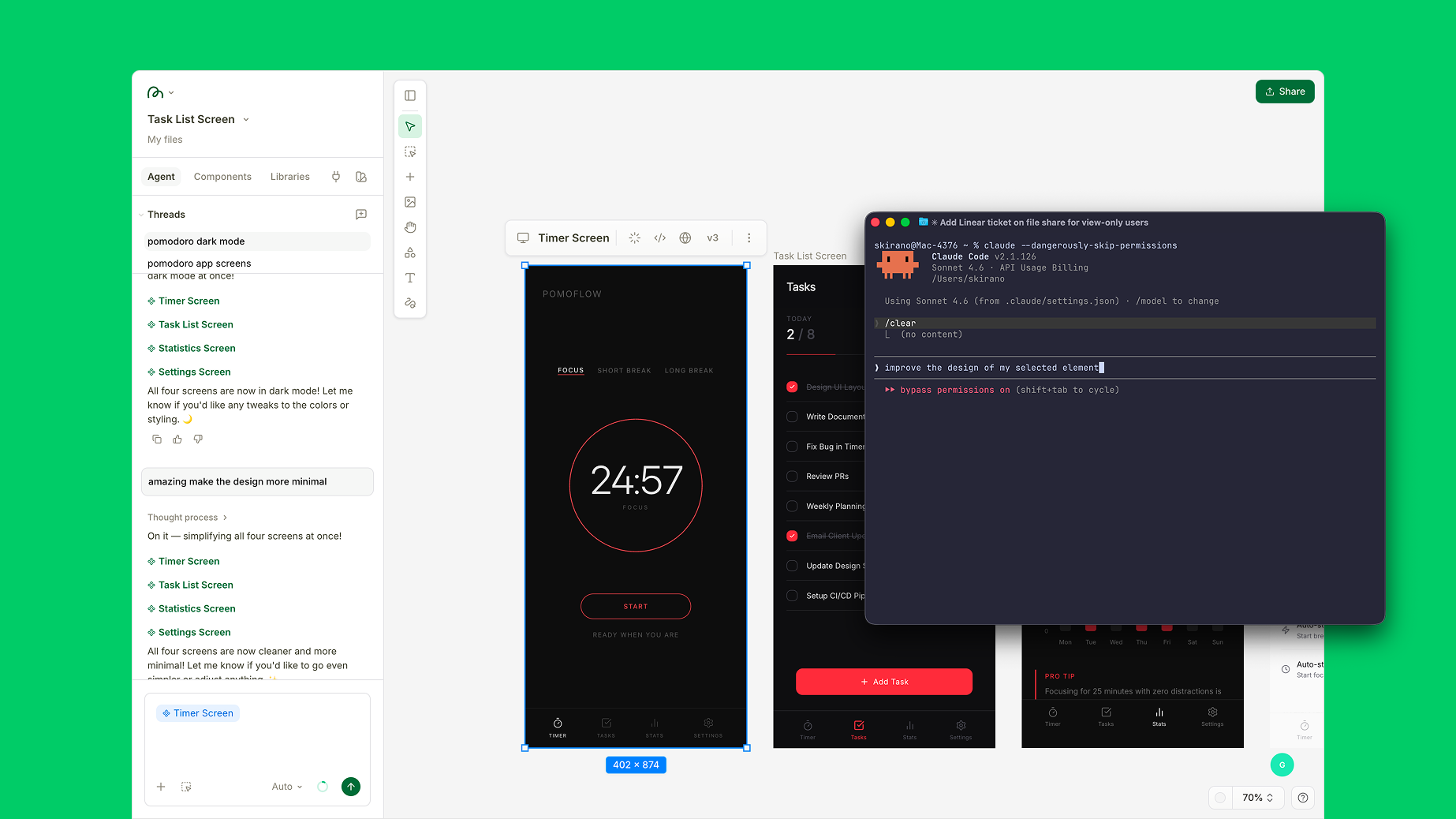This screenshot has width=1456, height=819.
Task: Open the code view icon on Timer Screen bar
Action: pyautogui.click(x=660, y=237)
